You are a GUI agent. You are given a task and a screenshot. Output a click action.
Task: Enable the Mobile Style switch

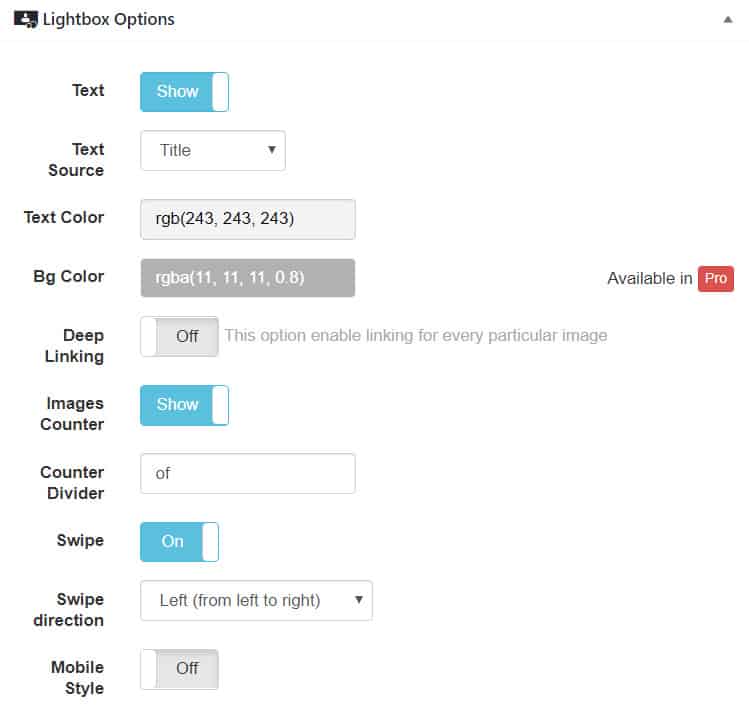(180, 669)
